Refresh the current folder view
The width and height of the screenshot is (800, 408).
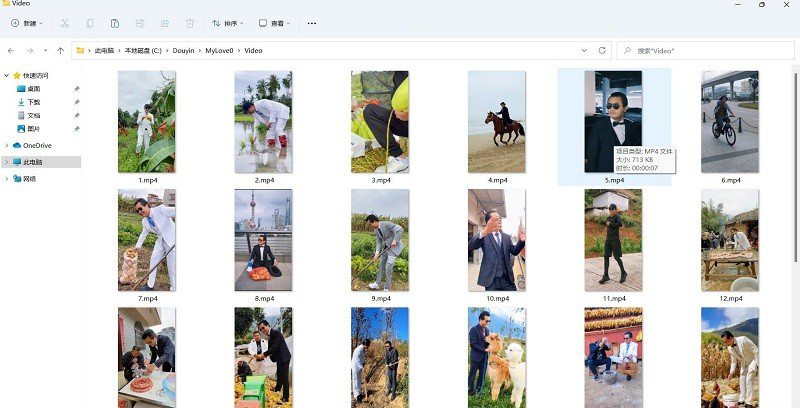pyautogui.click(x=602, y=50)
